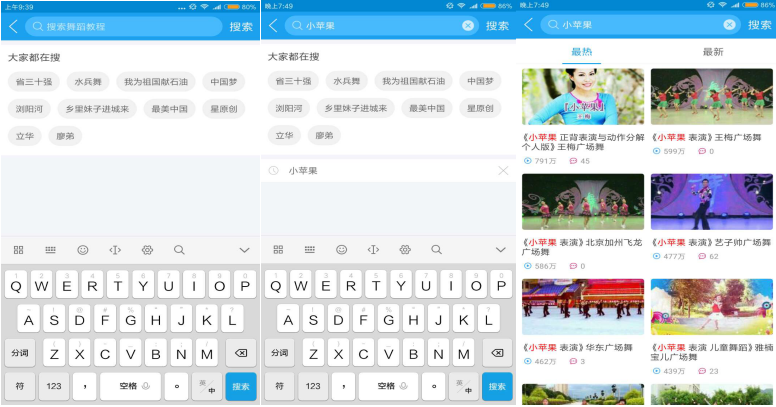Viewport: 776px width, 407px height.
Task: Tap grid menu icon on the history screen keyboard
Action: pos(278,250)
